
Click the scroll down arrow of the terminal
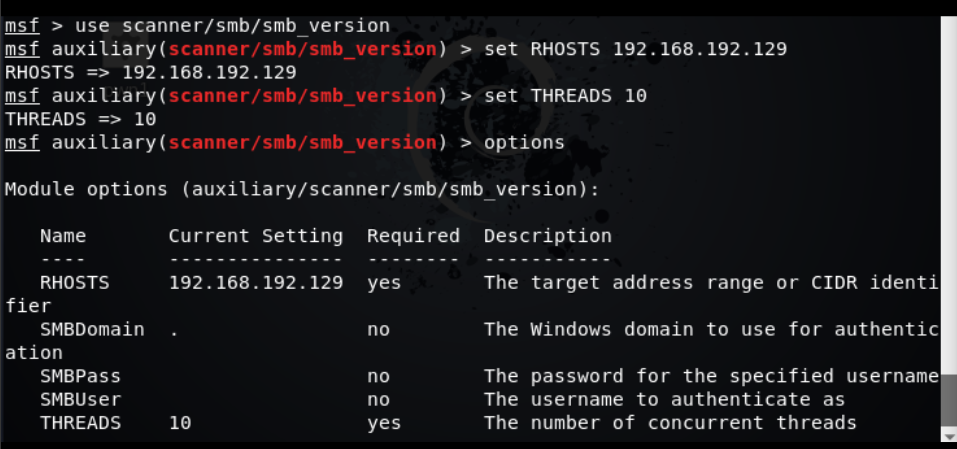(x=949, y=435)
